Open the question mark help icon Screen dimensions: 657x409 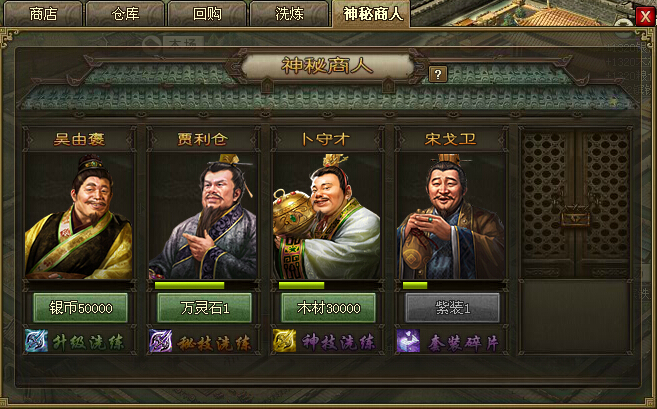(x=438, y=75)
